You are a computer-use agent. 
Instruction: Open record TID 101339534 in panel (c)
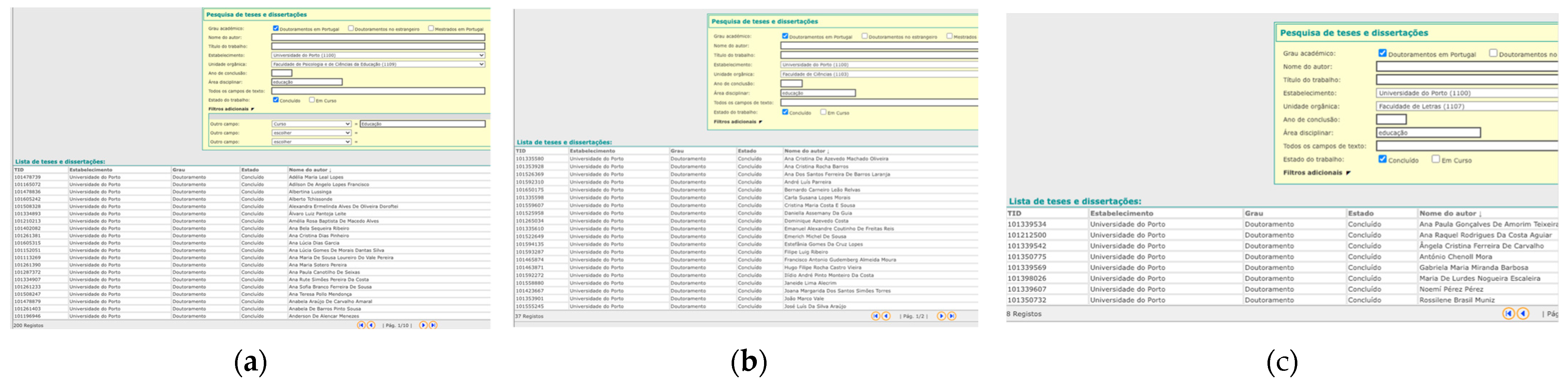tap(1026, 224)
